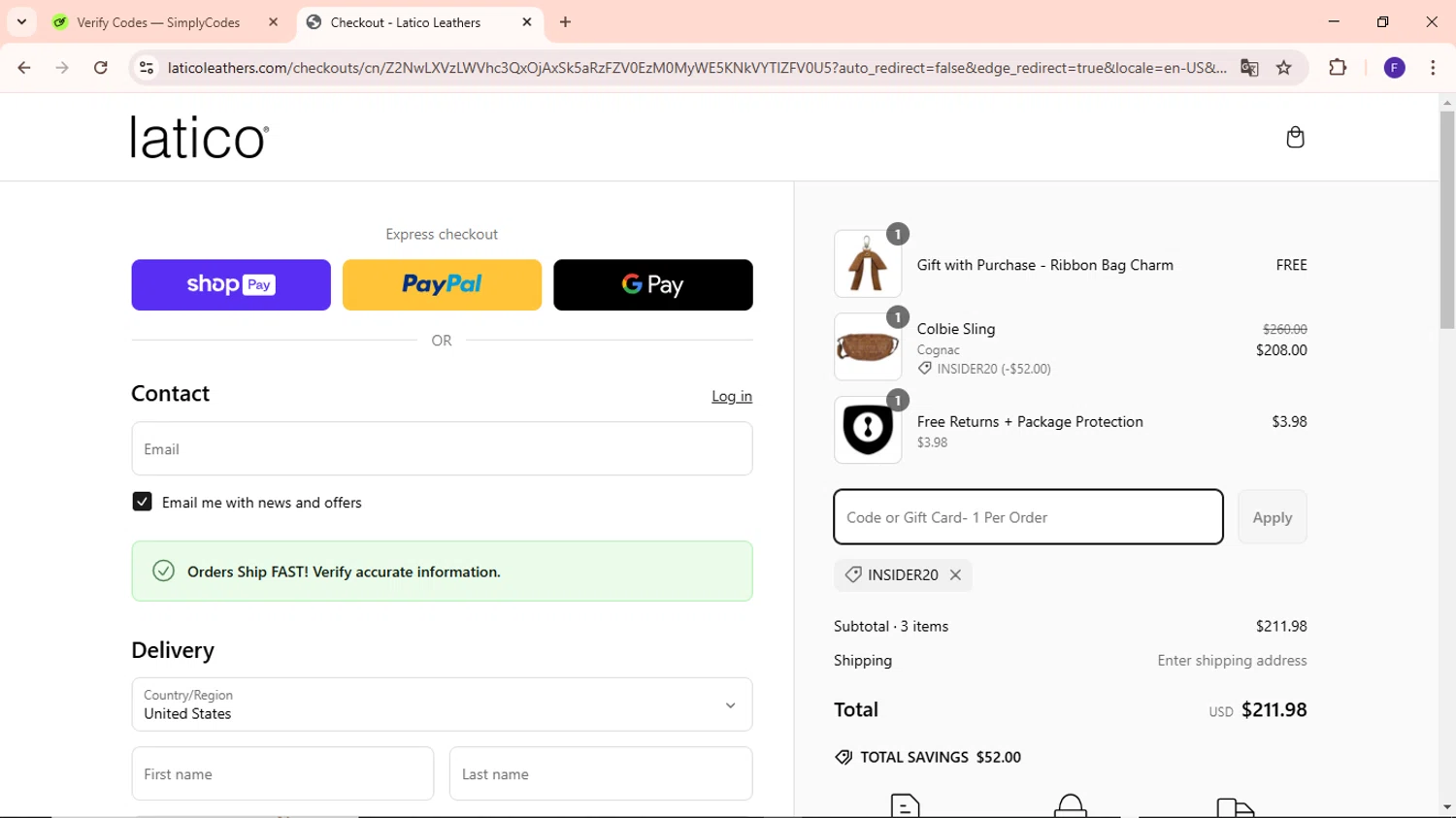The image size is (1456, 818).
Task: Open the Chrome three-dot menu
Action: coord(1433,68)
